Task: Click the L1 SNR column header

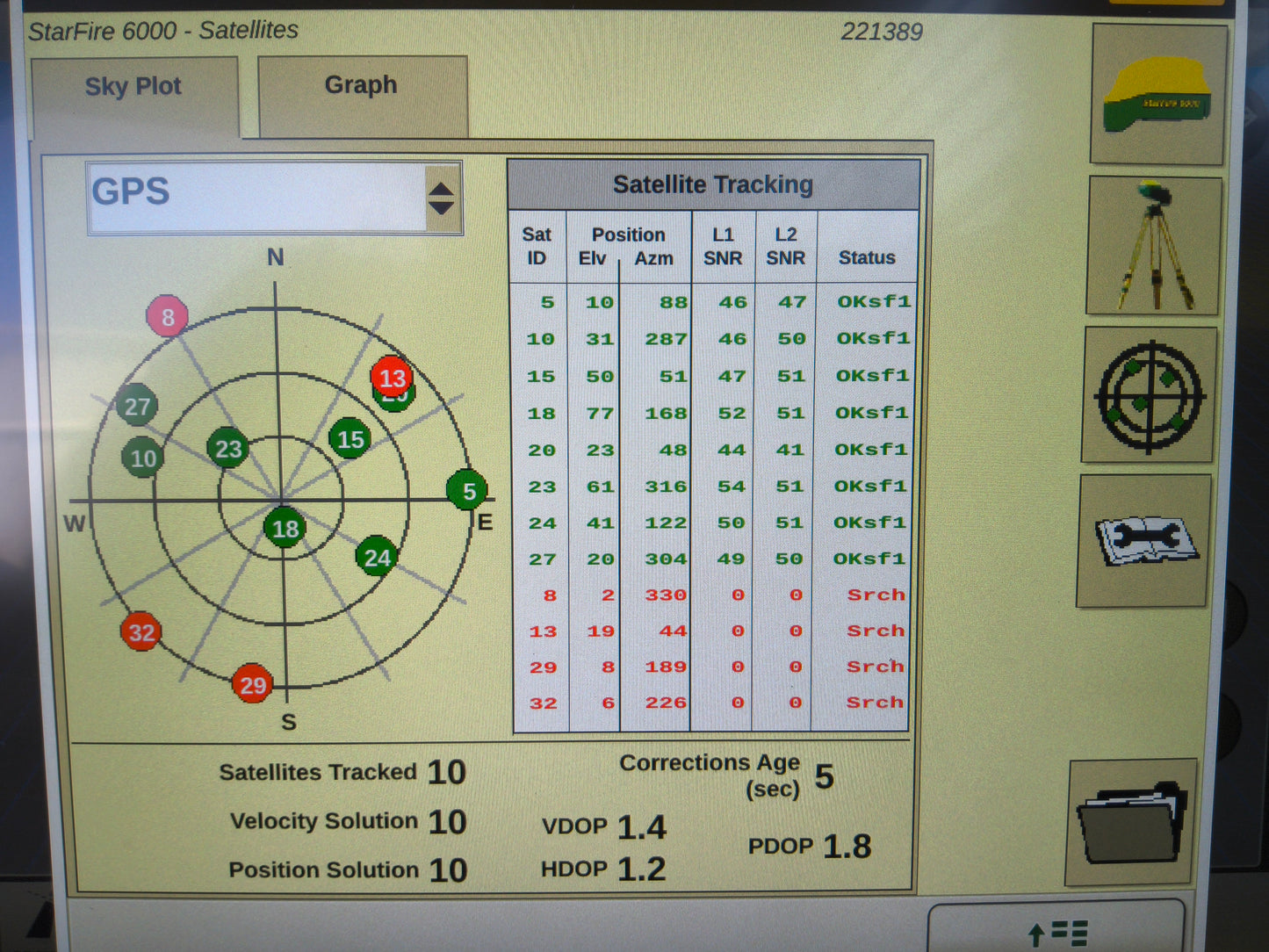Action: pos(723,247)
